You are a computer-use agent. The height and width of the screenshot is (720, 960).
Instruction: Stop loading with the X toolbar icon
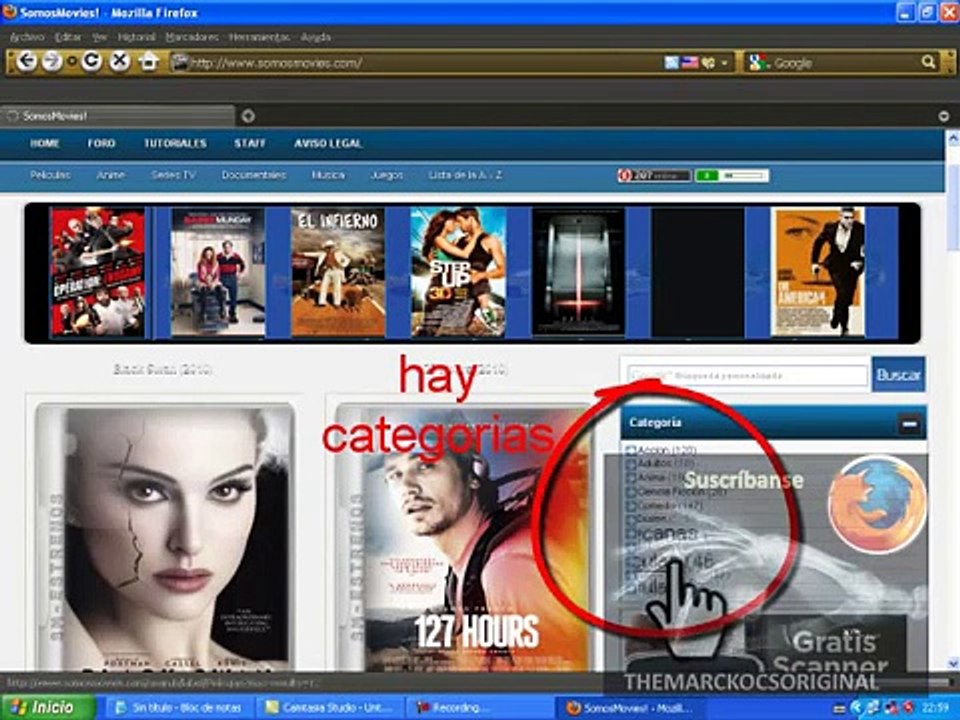120,61
